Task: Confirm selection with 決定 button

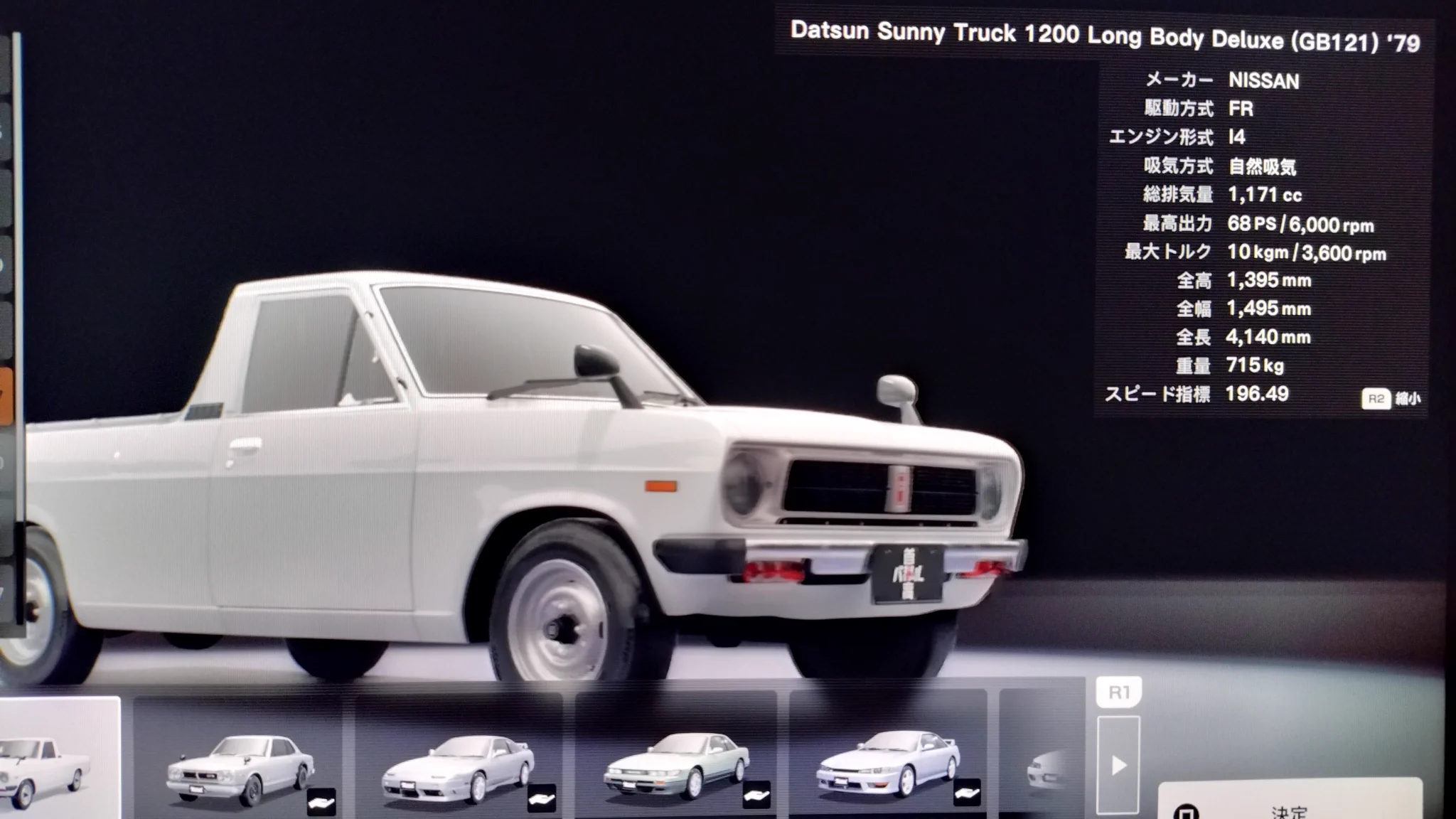Action: (x=1290, y=799)
